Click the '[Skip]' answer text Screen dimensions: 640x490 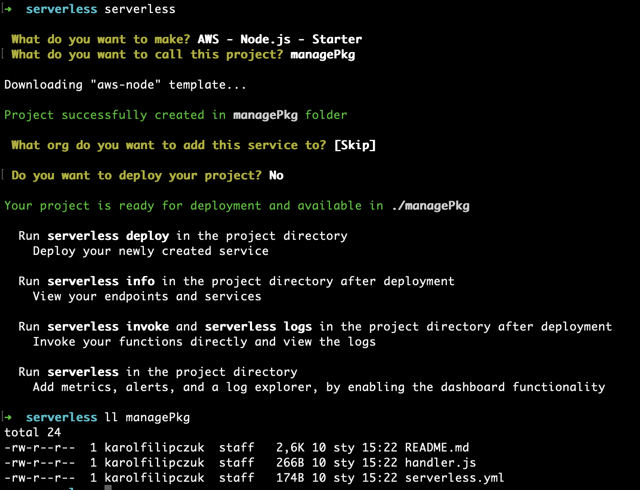(x=355, y=145)
